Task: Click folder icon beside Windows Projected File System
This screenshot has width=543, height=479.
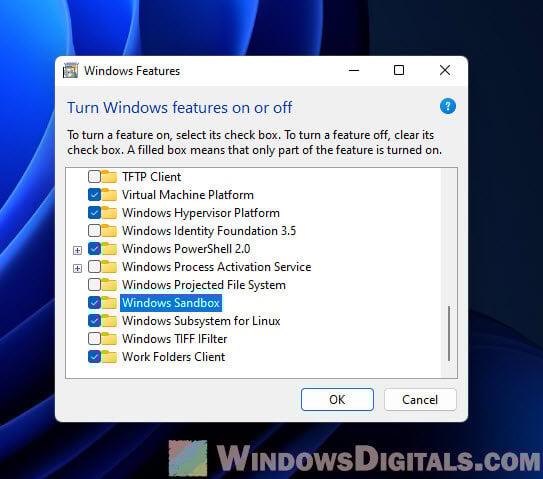Action: coord(109,285)
